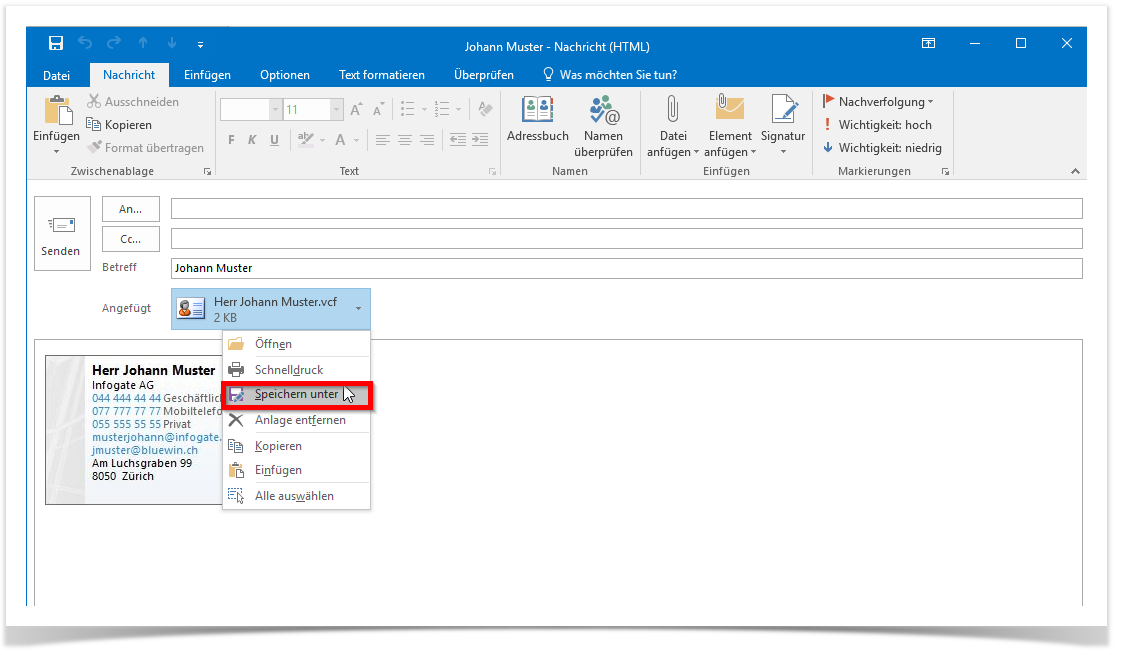Choose Kopieren in the attachment menu
Screen dimensions: 1121x655
[297, 445]
